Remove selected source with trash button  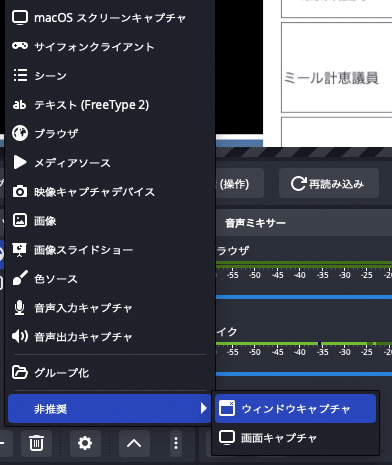click(36, 443)
